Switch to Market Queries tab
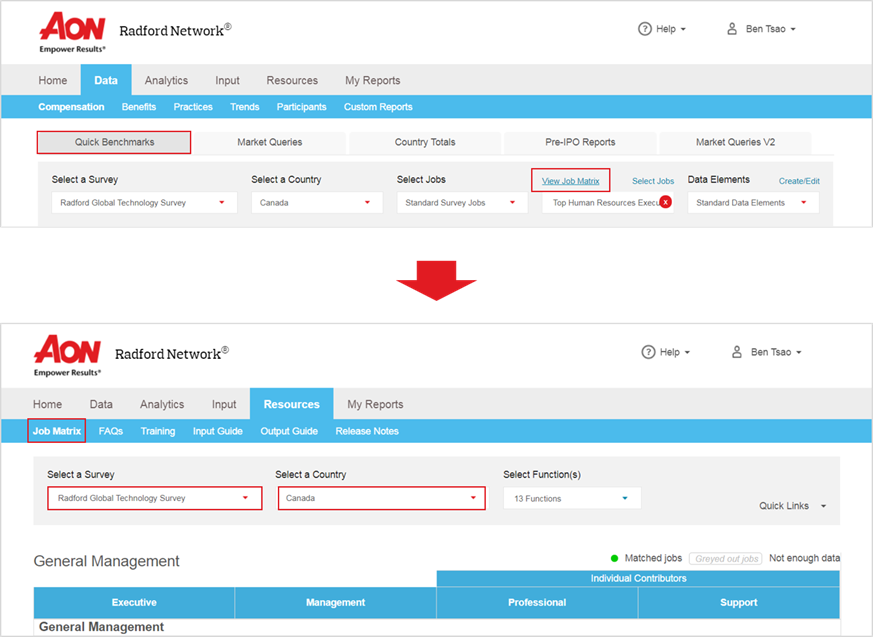 269,142
